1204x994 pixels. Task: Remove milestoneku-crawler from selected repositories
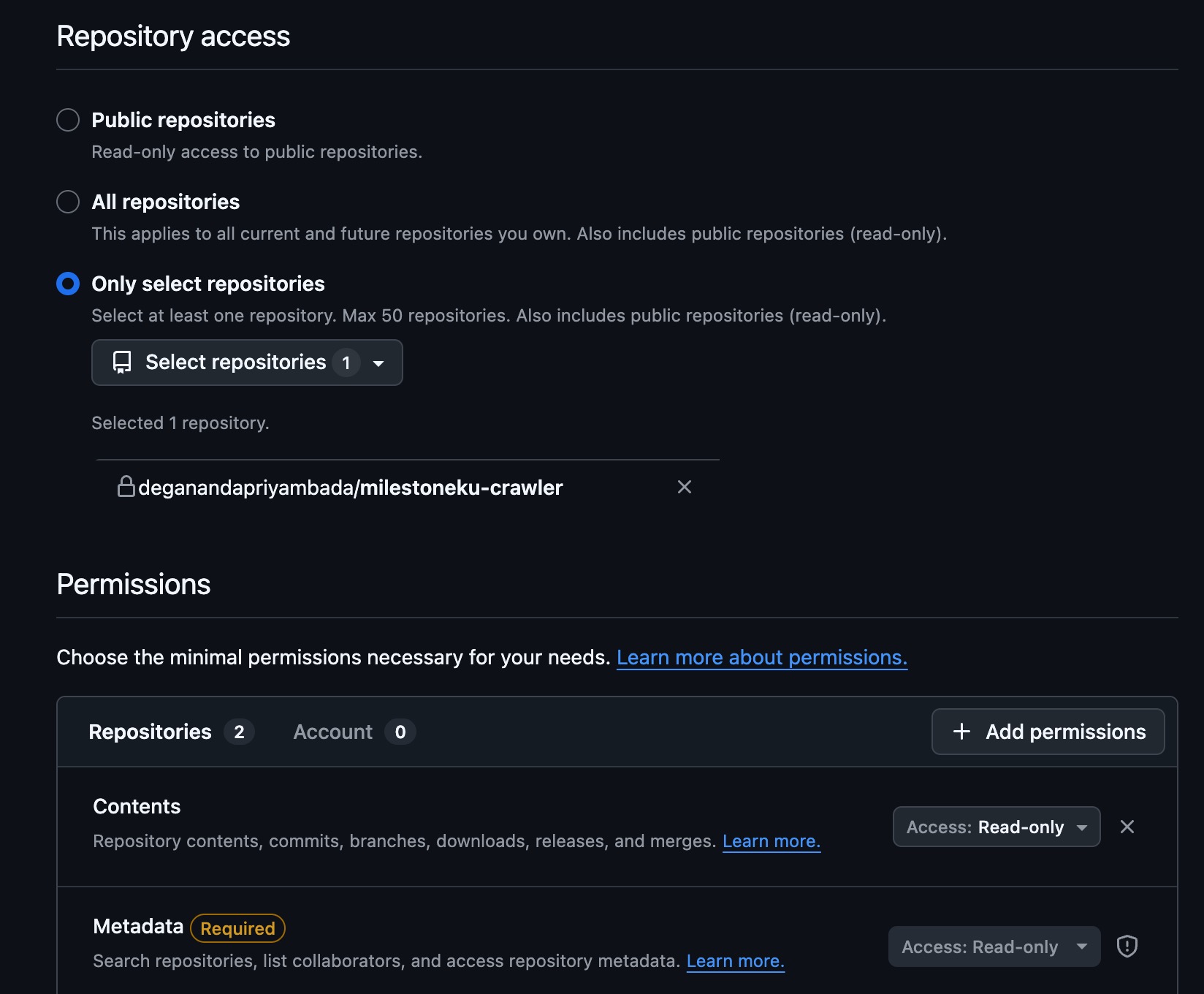(x=684, y=487)
